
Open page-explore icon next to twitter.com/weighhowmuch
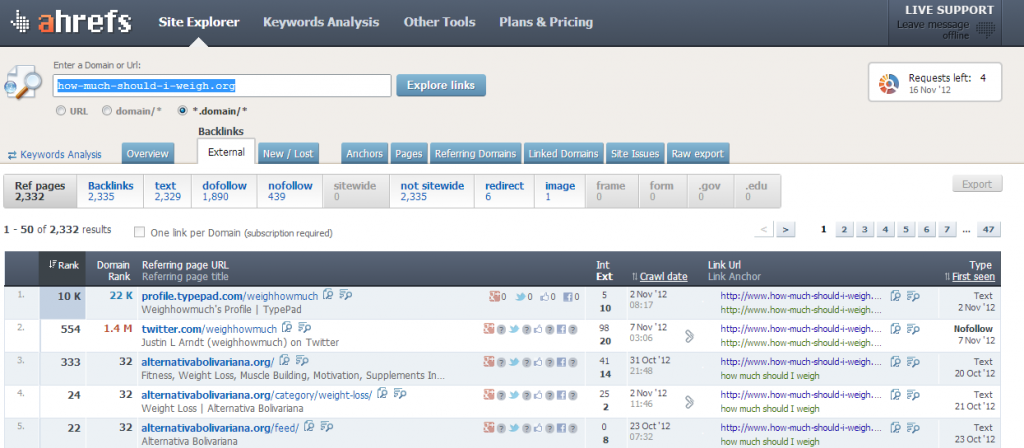point(287,327)
